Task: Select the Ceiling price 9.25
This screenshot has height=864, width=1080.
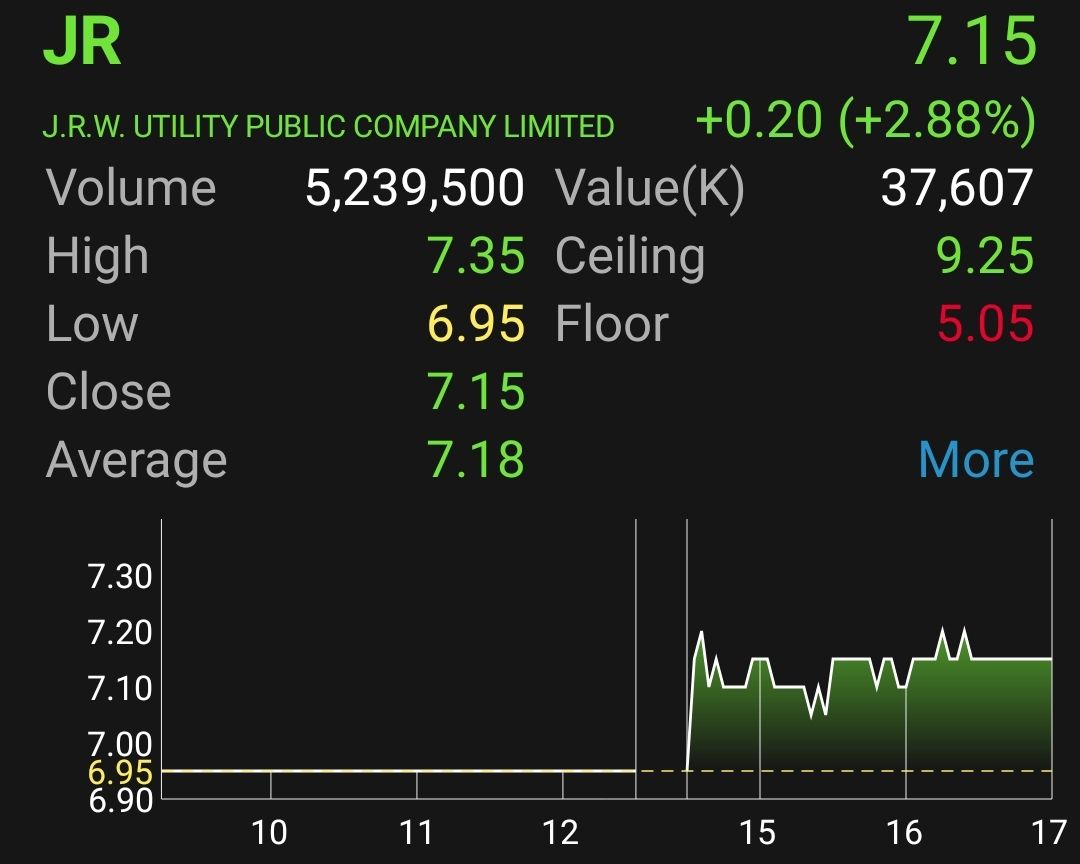Action: 985,256
